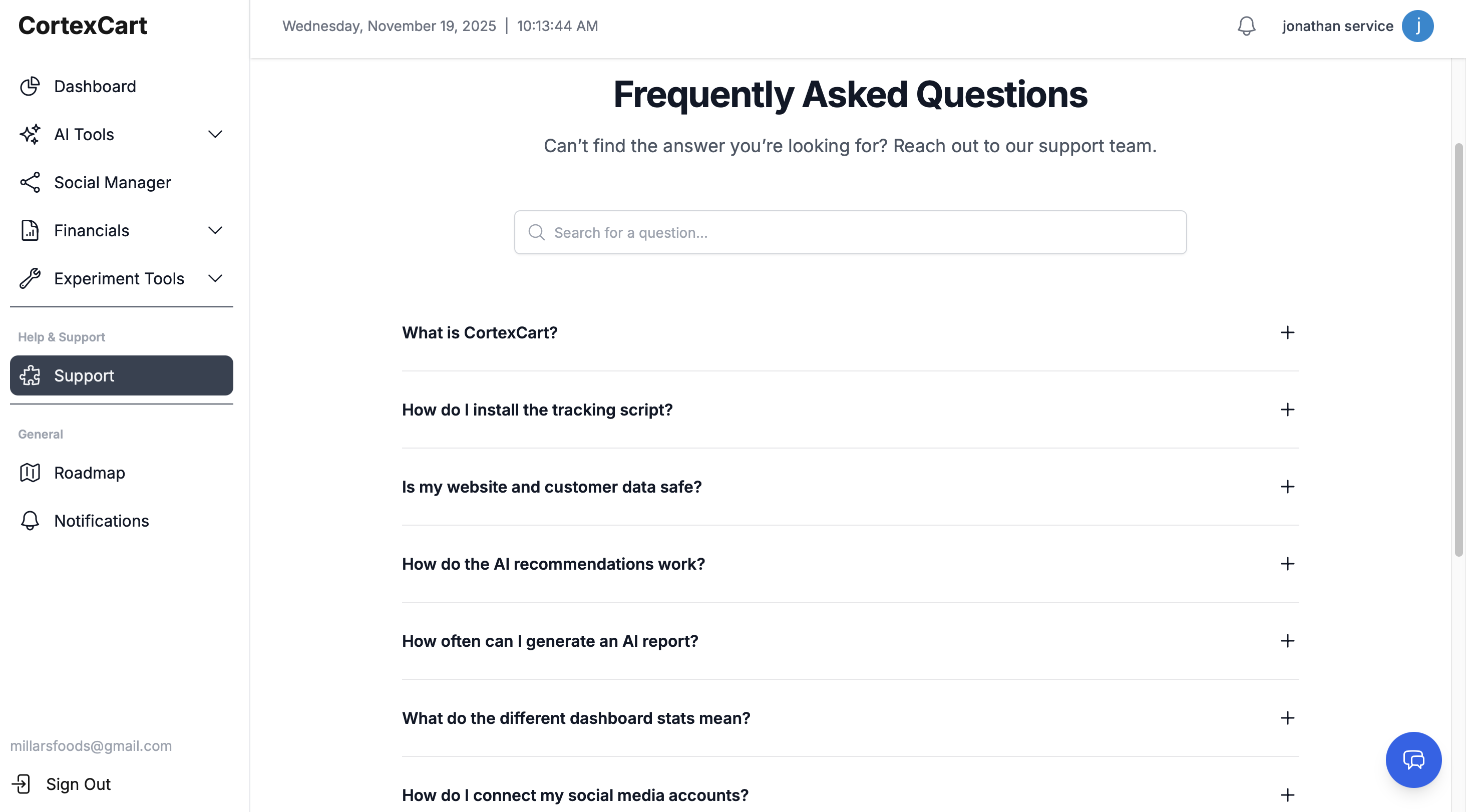Expand the 'What is CortexCart?' question

[1287, 333]
